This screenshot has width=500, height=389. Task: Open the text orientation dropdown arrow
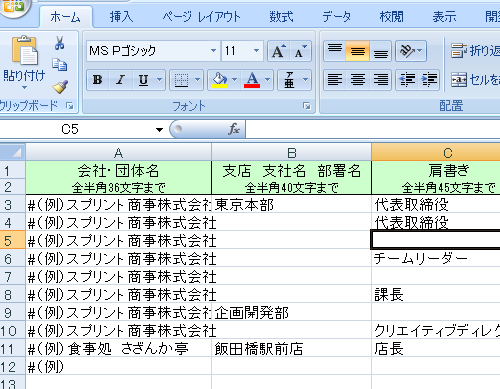pyautogui.click(x=420, y=51)
